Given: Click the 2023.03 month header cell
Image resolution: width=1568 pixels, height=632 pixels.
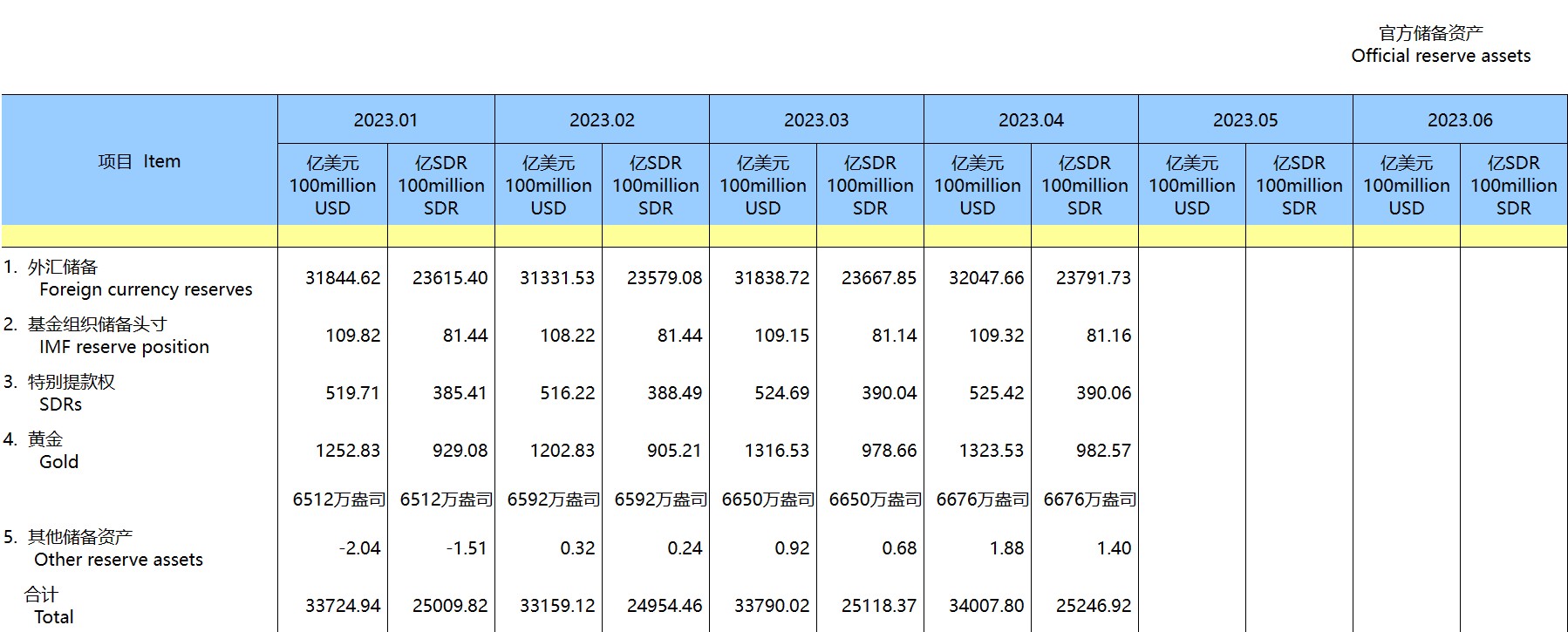Looking at the screenshot, I should coord(816,120).
